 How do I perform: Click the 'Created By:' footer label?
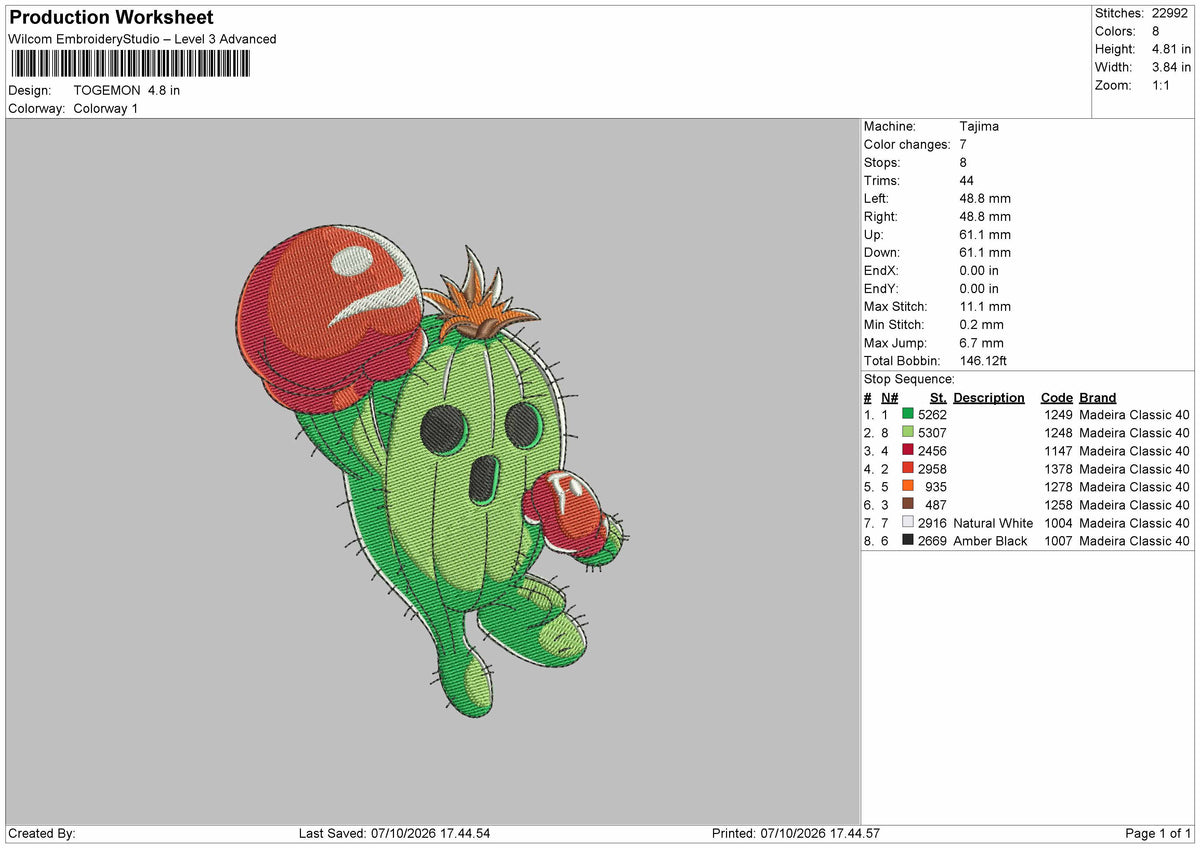[42, 833]
